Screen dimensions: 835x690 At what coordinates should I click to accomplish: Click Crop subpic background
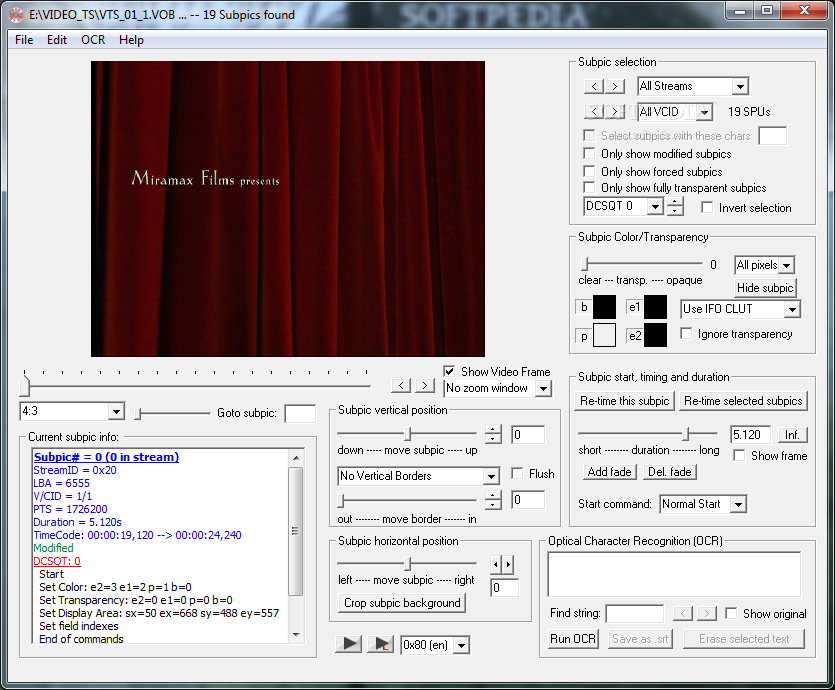[x=402, y=603]
